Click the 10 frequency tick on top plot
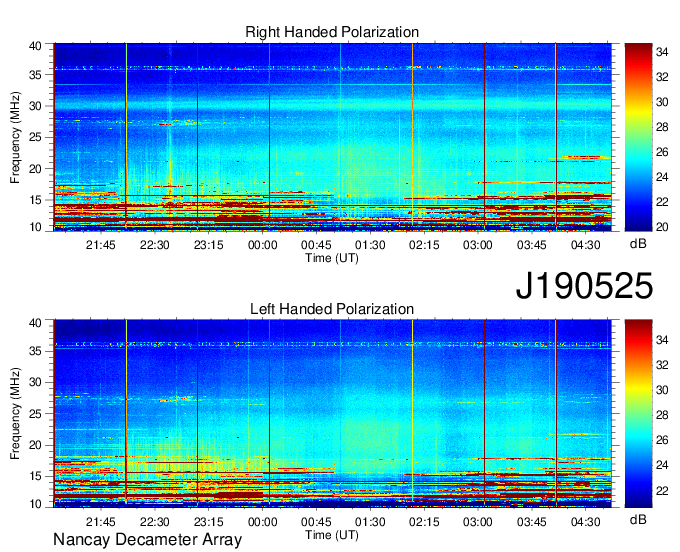The height and width of the screenshot is (552, 680). tap(36, 227)
